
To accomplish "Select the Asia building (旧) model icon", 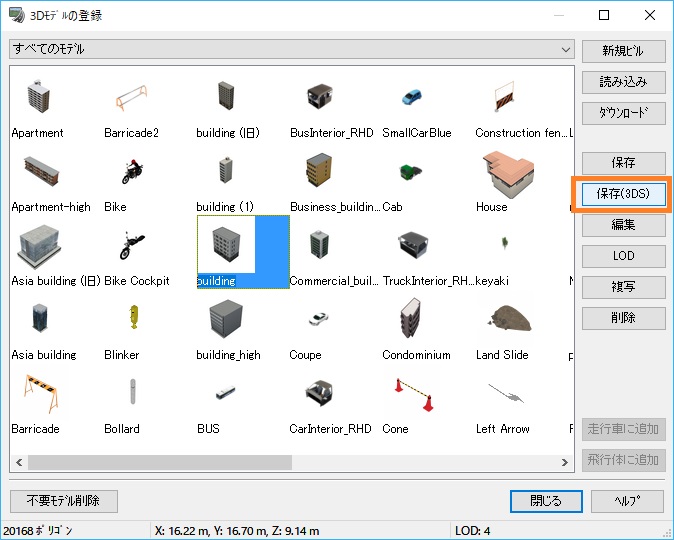I will [39, 246].
